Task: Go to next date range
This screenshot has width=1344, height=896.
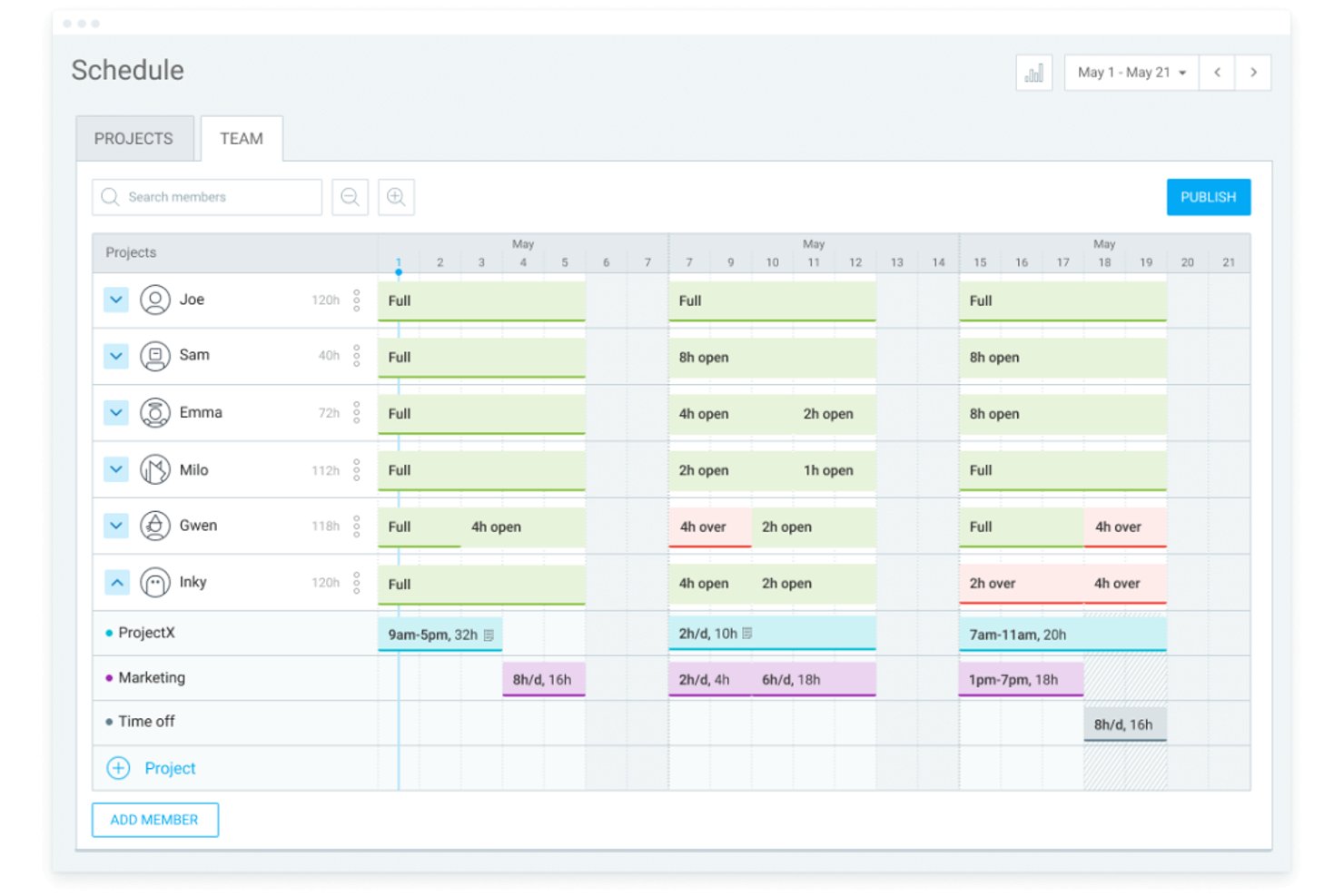Action: (1253, 73)
